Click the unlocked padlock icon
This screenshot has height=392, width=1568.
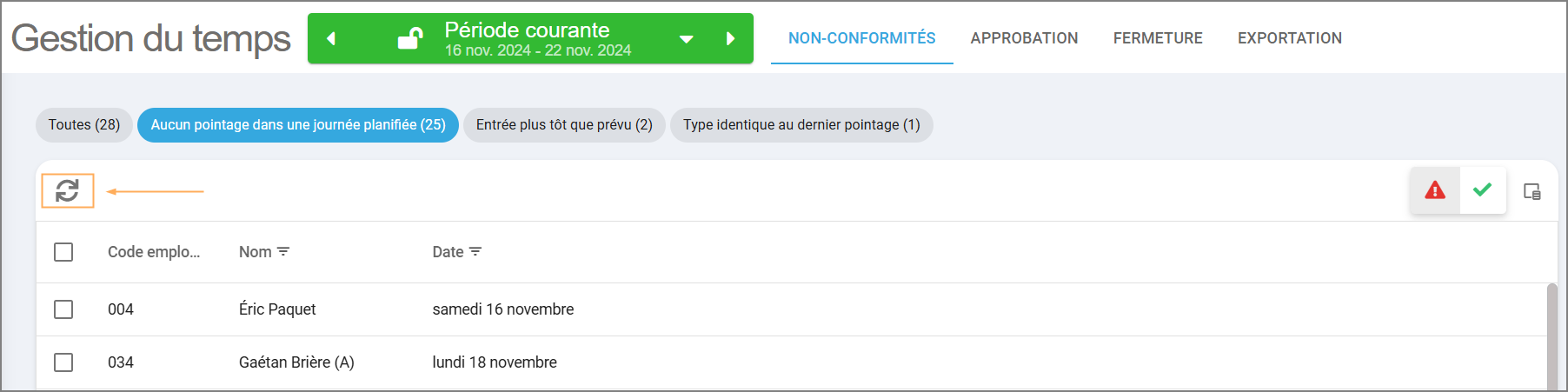click(410, 38)
